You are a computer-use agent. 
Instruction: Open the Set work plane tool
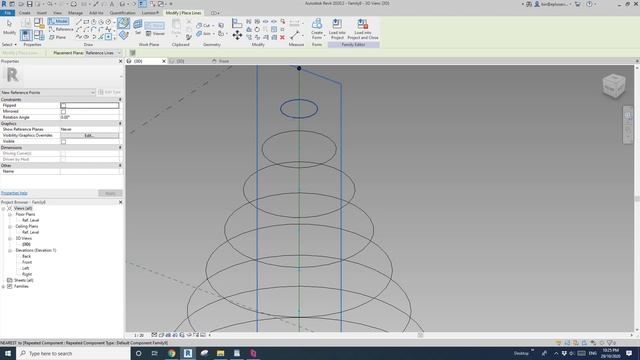coord(138,27)
